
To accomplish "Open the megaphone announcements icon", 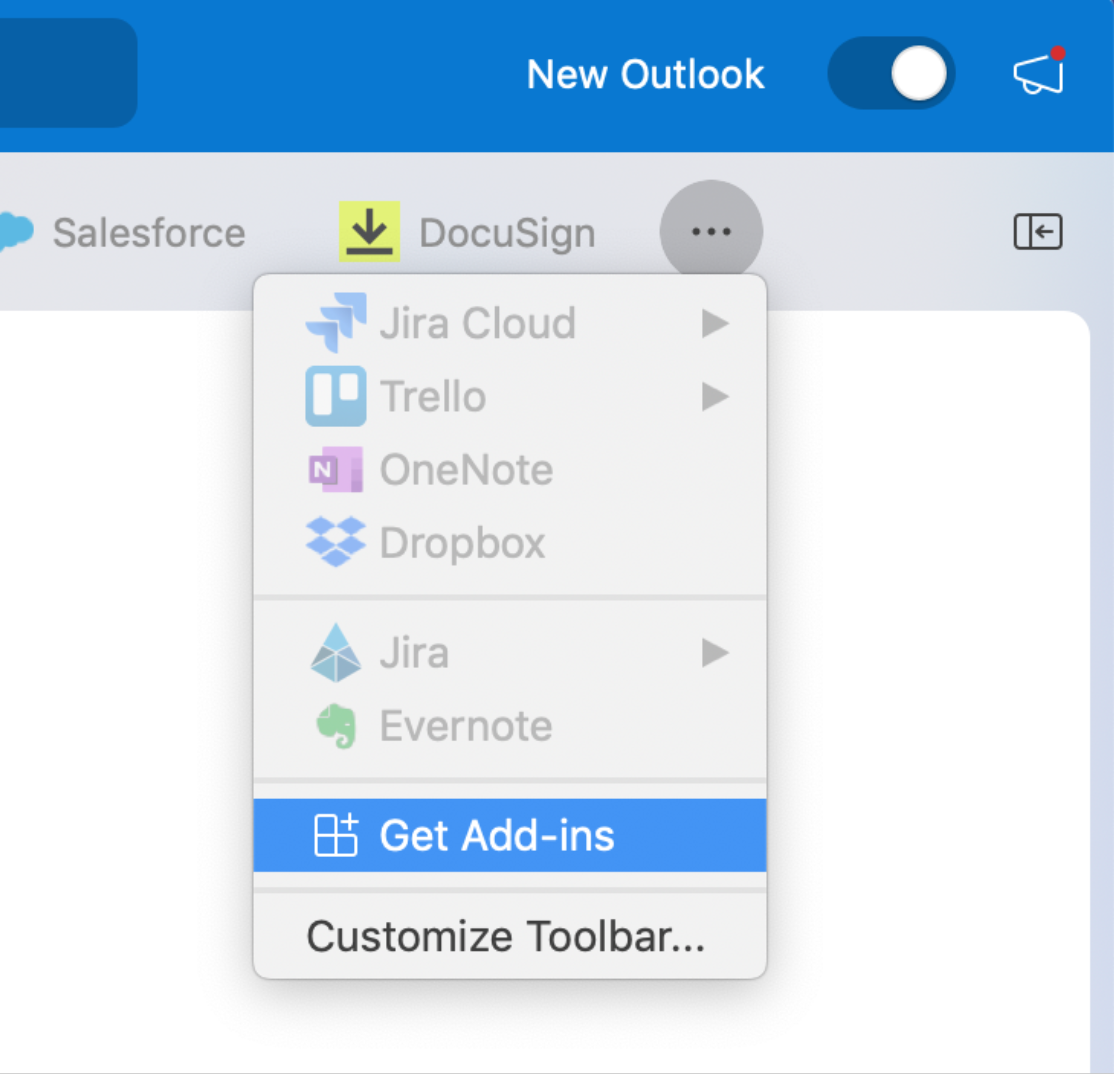I will (1039, 71).
